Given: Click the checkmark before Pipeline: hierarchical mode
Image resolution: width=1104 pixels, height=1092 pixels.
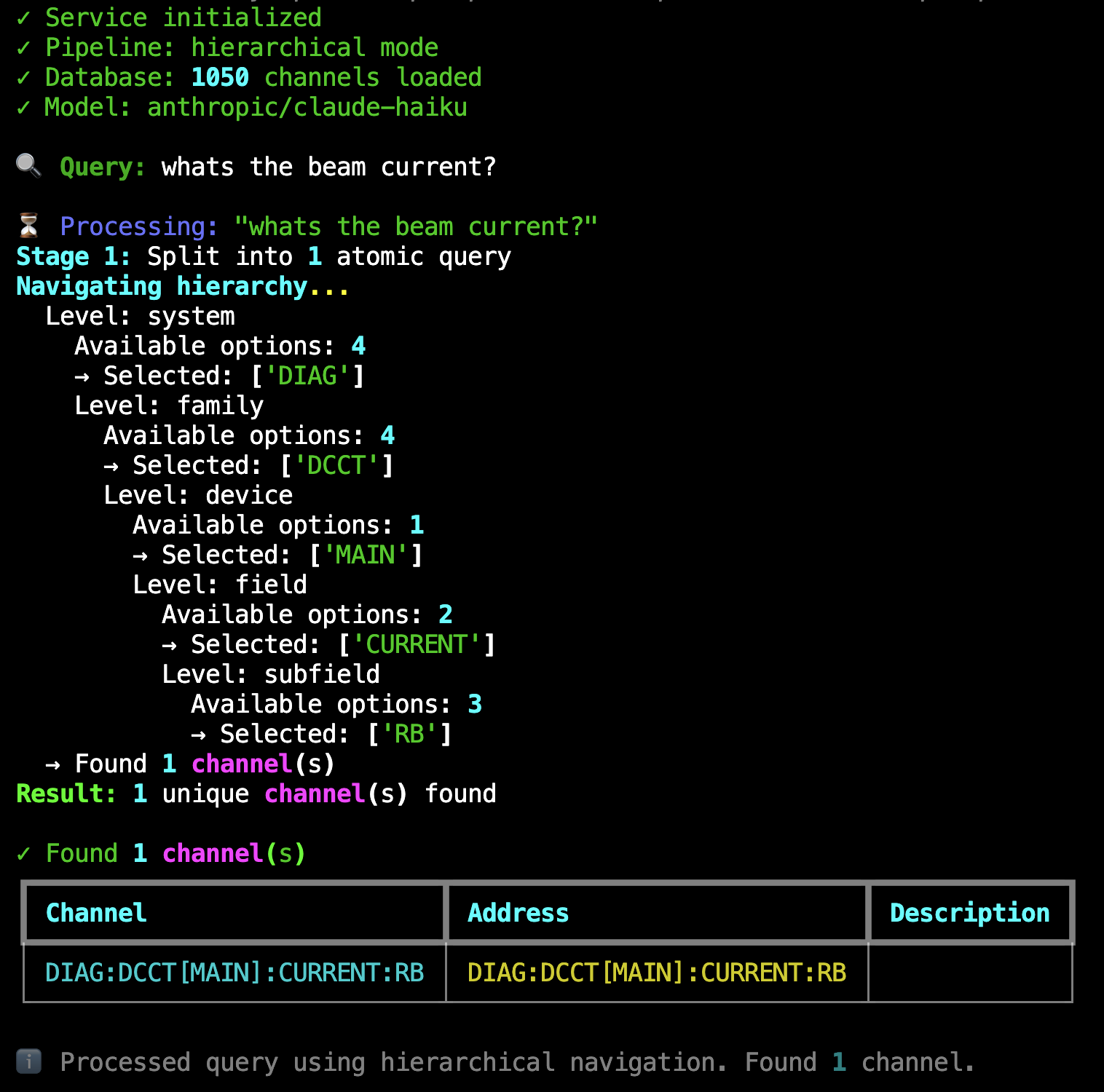Looking at the screenshot, I should tap(23, 47).
